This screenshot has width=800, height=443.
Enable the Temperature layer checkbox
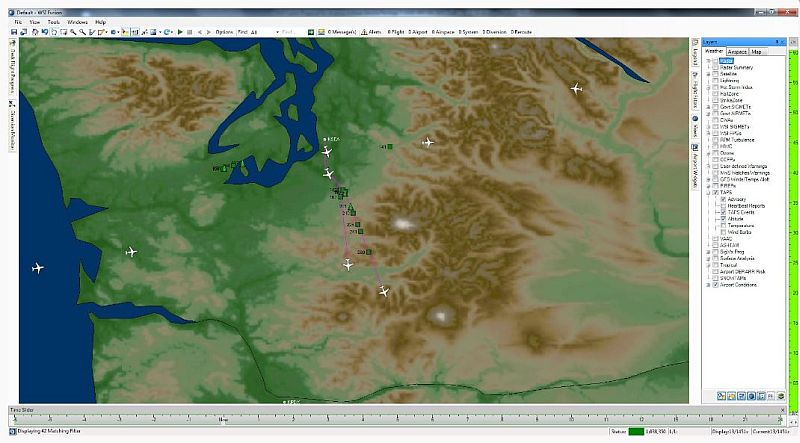722,226
